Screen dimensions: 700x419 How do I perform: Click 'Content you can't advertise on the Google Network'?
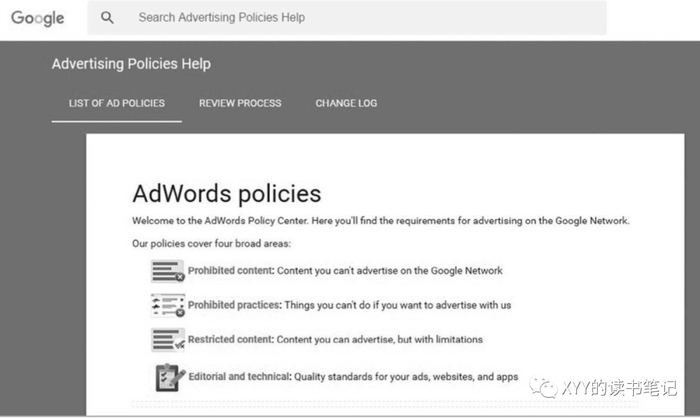click(390, 271)
